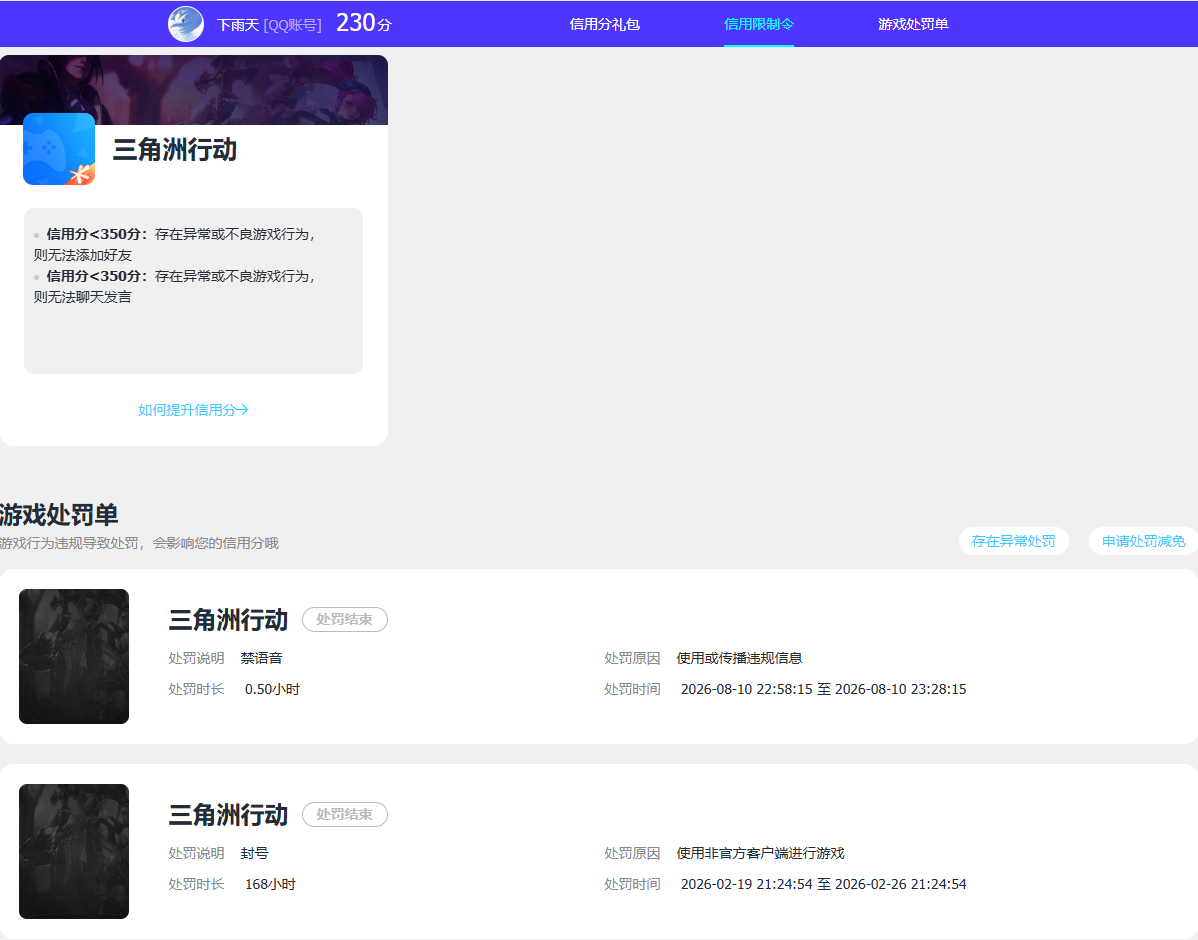Viewport: 1198px width, 940px height.
Task: Click the 游戏处罚单 section heading
Action: pos(59,515)
